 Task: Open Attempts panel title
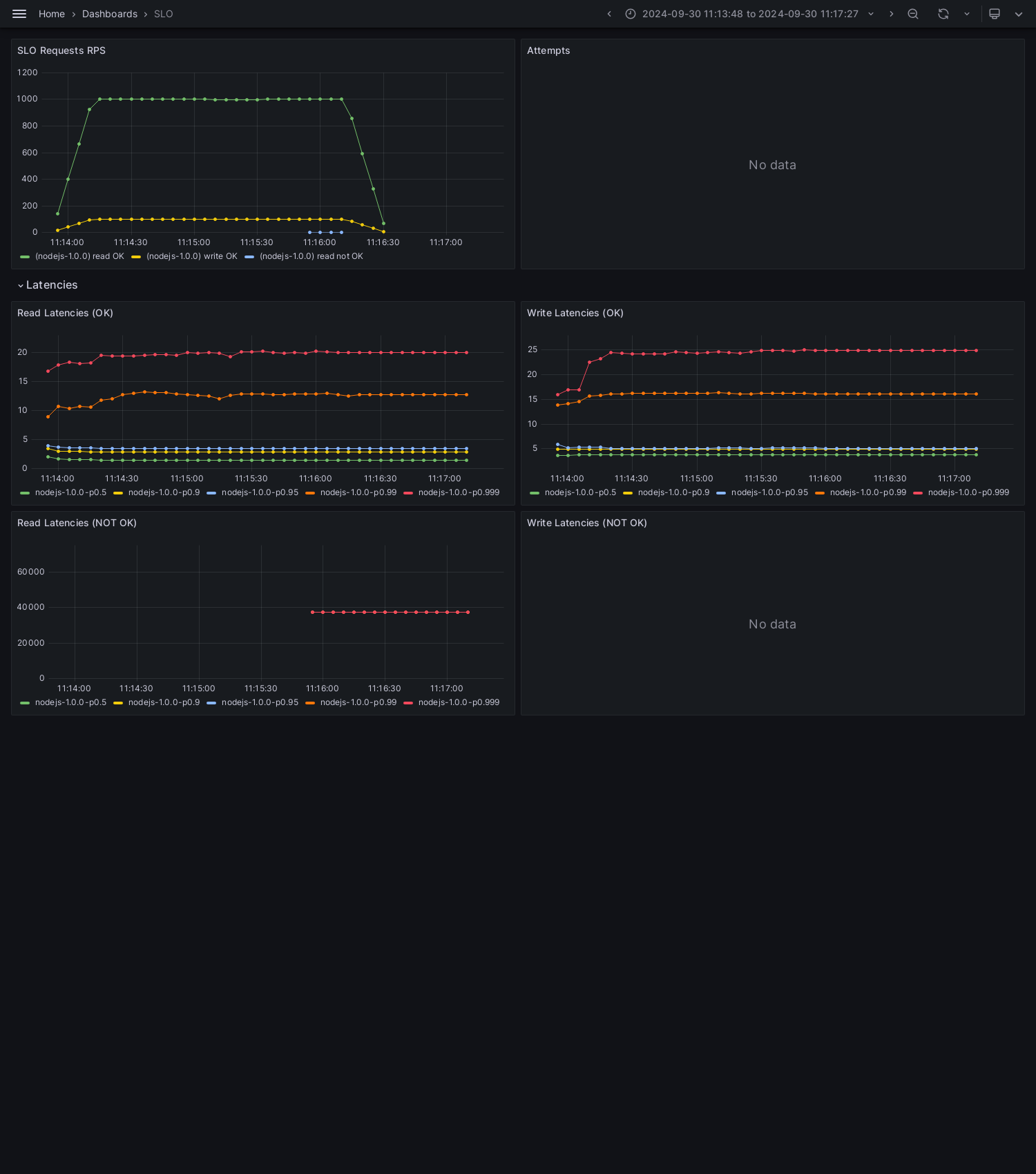point(548,50)
